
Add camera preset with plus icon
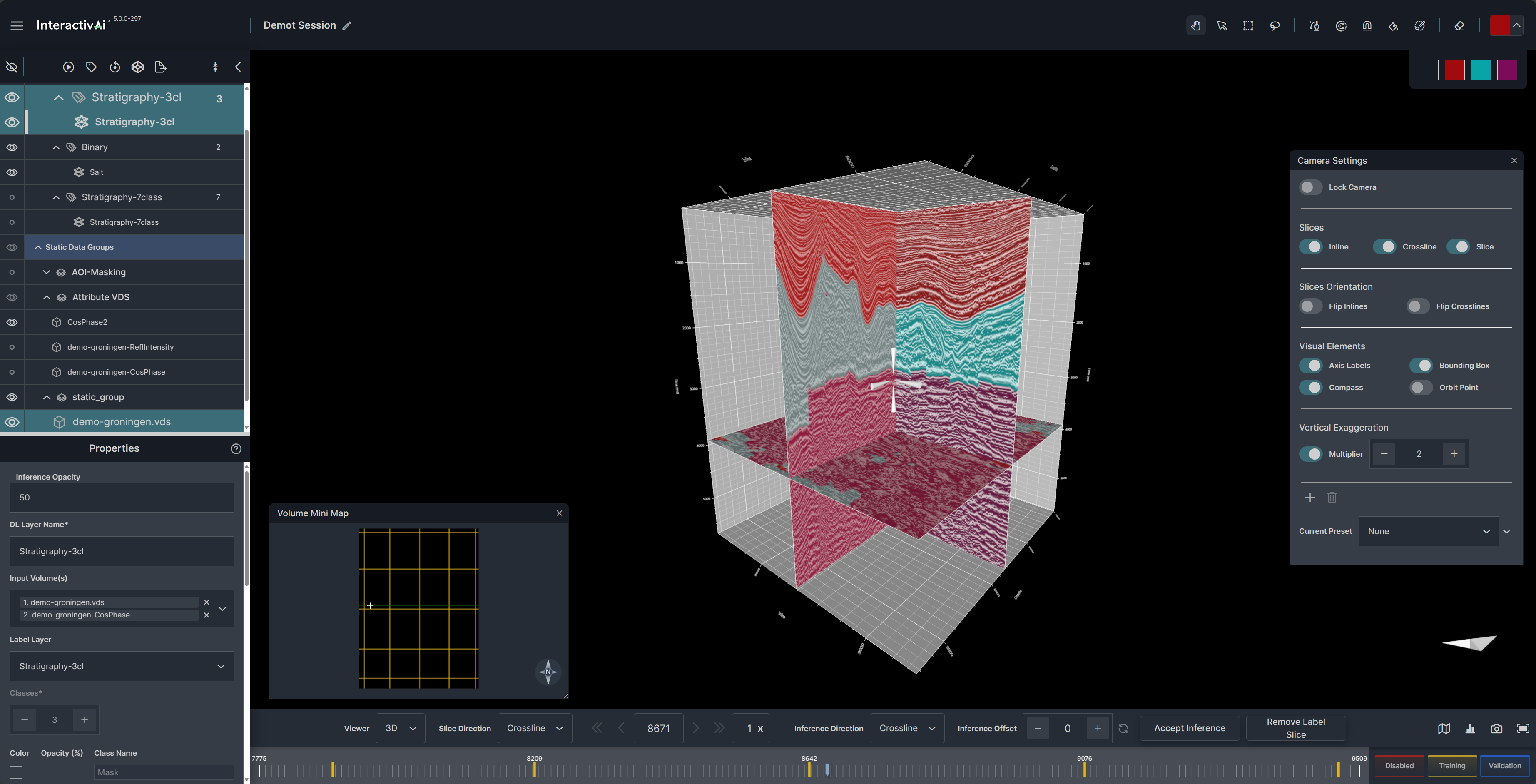[x=1310, y=497]
